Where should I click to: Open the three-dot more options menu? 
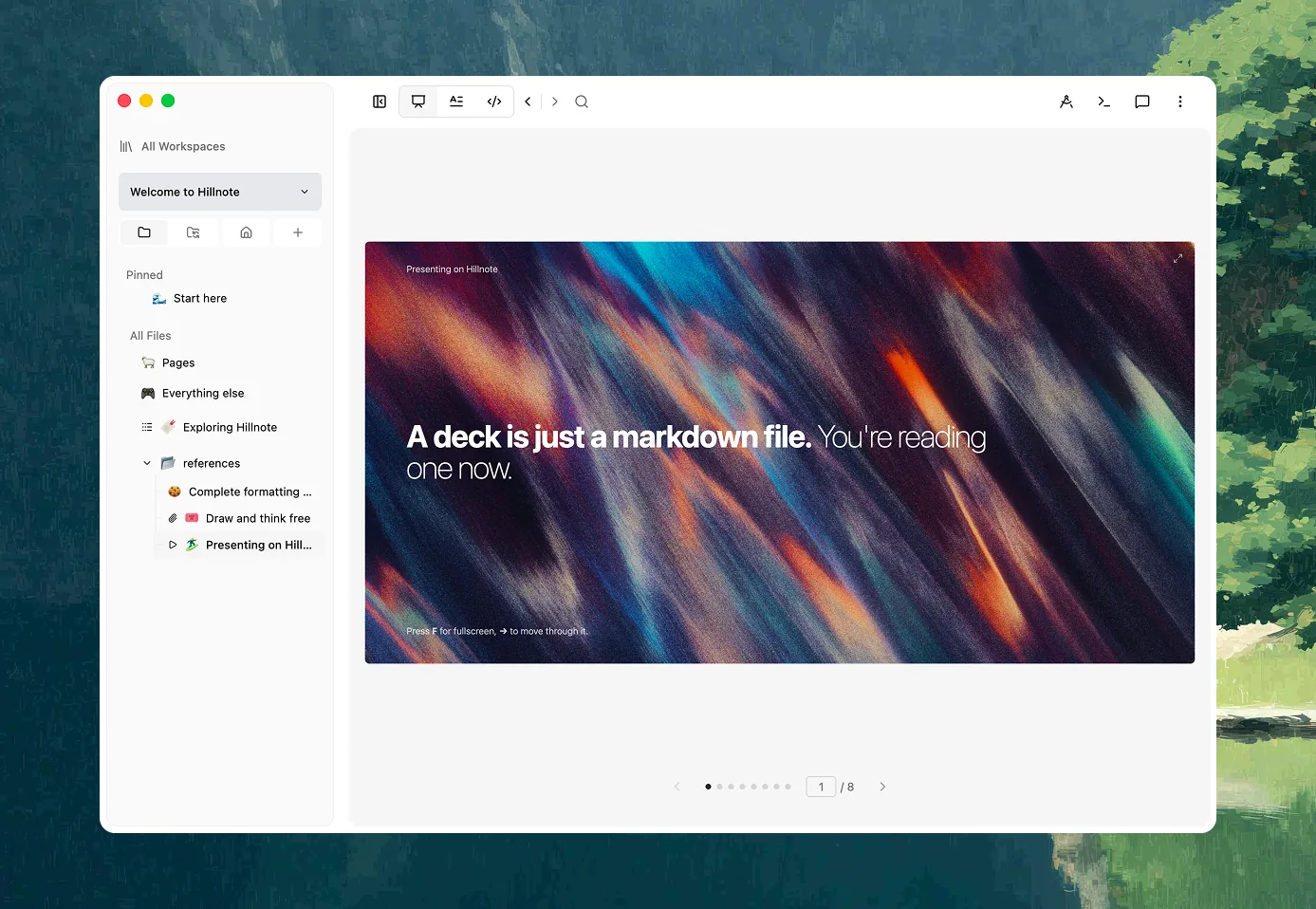[x=1180, y=102]
